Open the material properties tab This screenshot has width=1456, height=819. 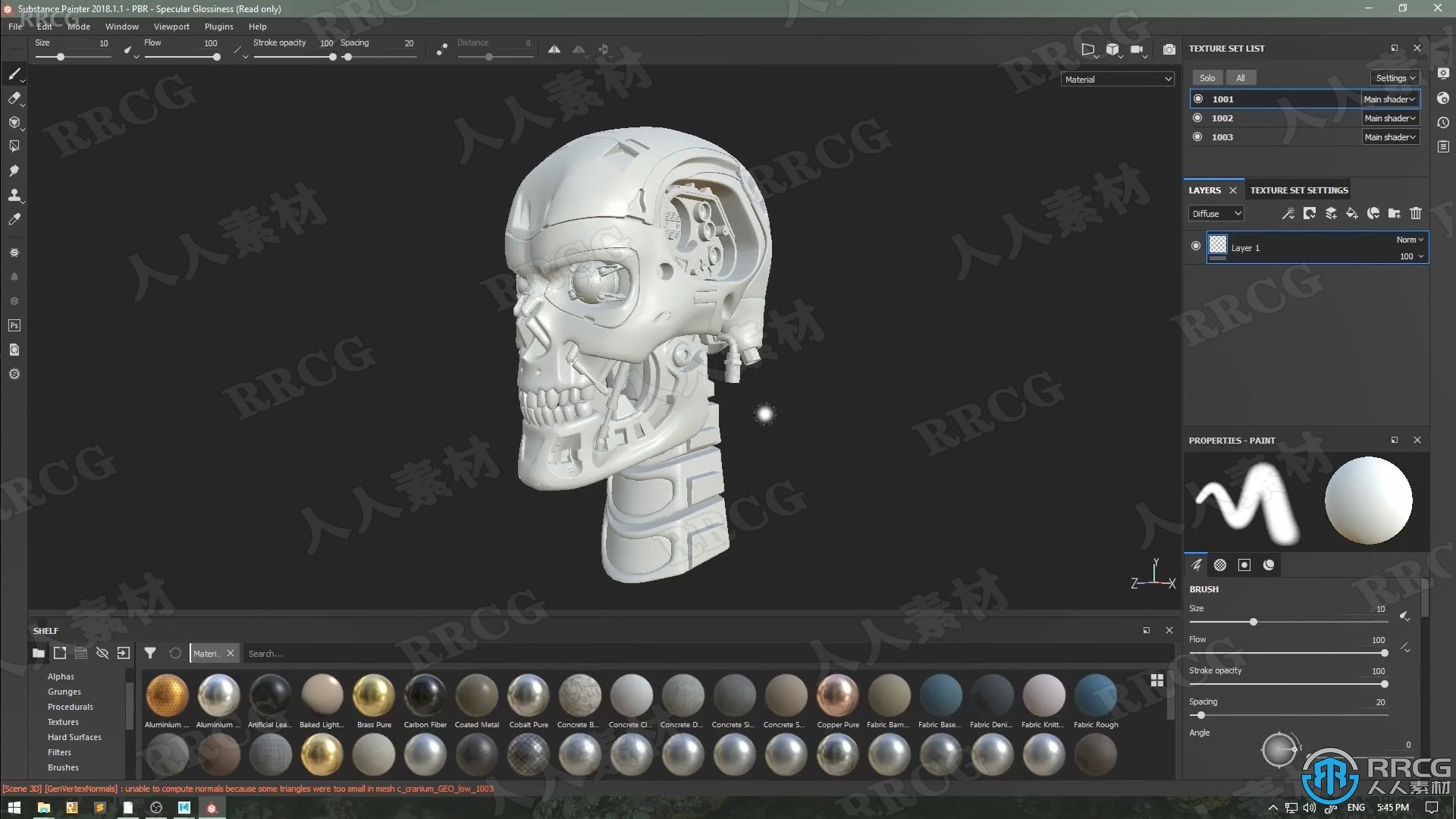[x=1269, y=565]
